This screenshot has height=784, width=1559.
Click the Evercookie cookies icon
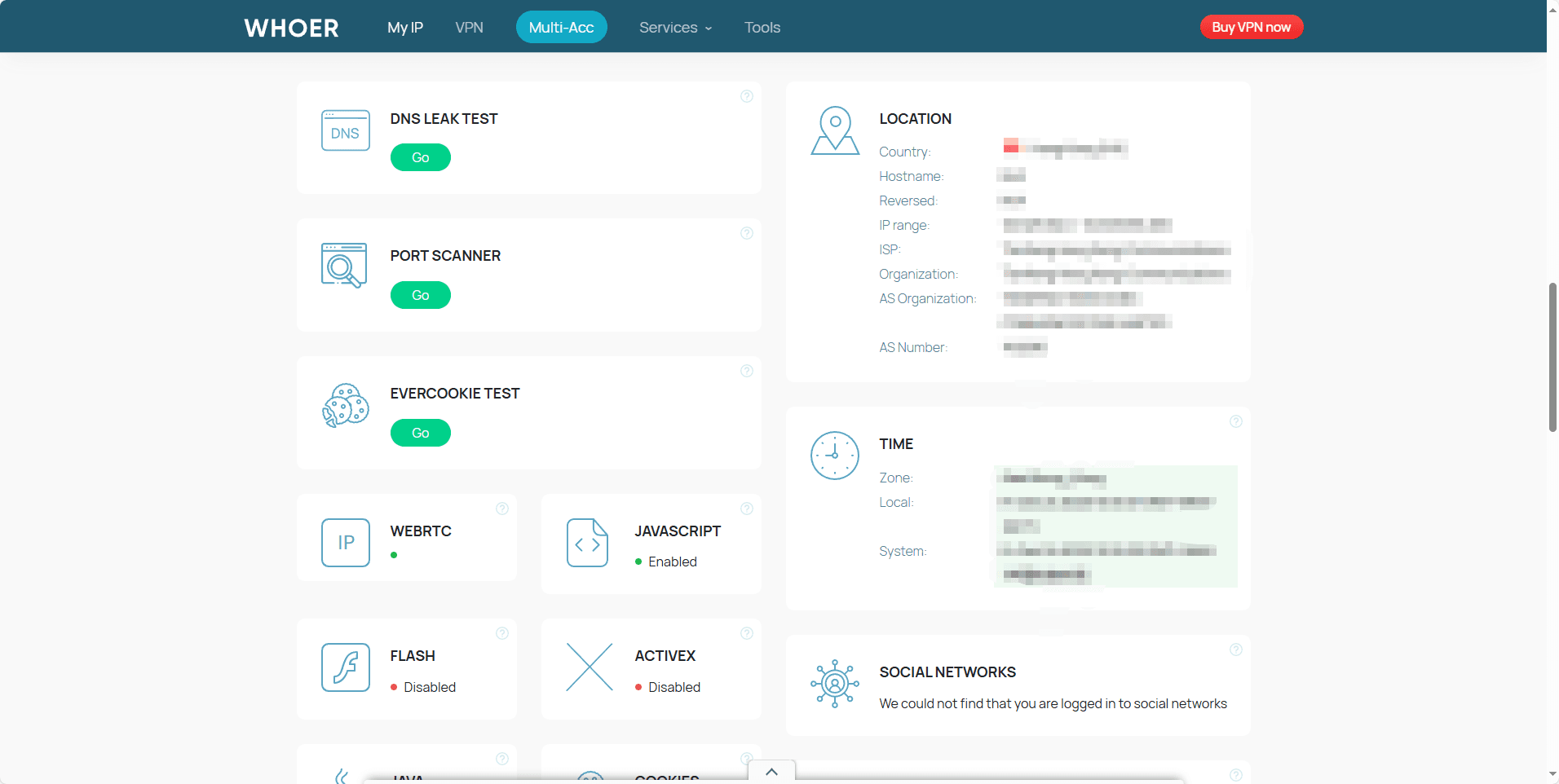(345, 405)
